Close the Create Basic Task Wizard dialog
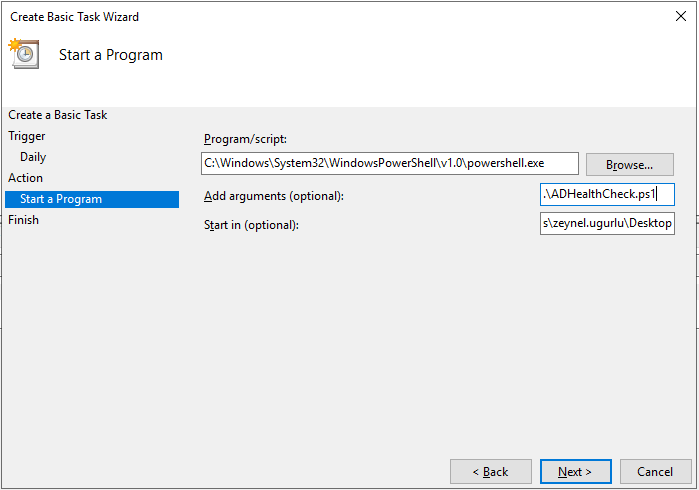The height and width of the screenshot is (490, 699). 680,16
